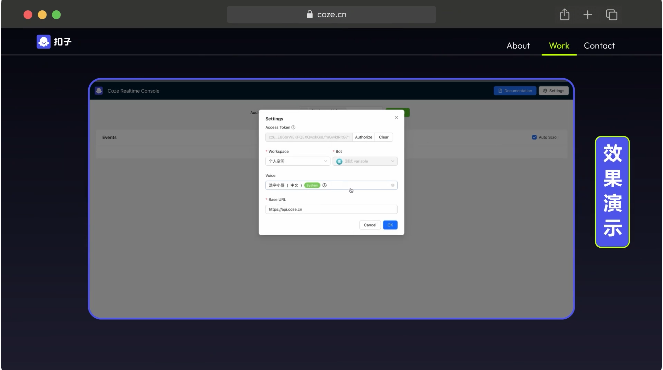Click the Authorize button
This screenshot has height=370, width=663.
(x=363, y=137)
